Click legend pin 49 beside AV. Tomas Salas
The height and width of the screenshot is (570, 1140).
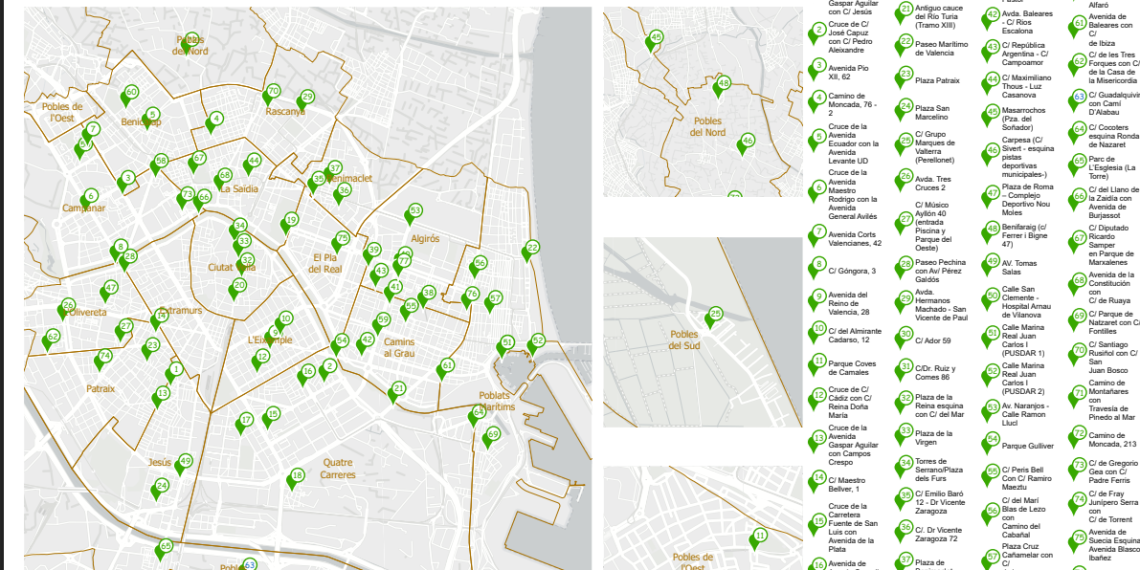pyautogui.click(x=990, y=265)
